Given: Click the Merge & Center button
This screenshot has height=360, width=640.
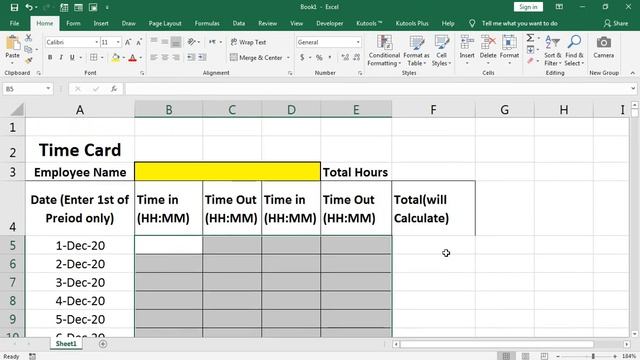Looking at the screenshot, I should (x=256, y=58).
